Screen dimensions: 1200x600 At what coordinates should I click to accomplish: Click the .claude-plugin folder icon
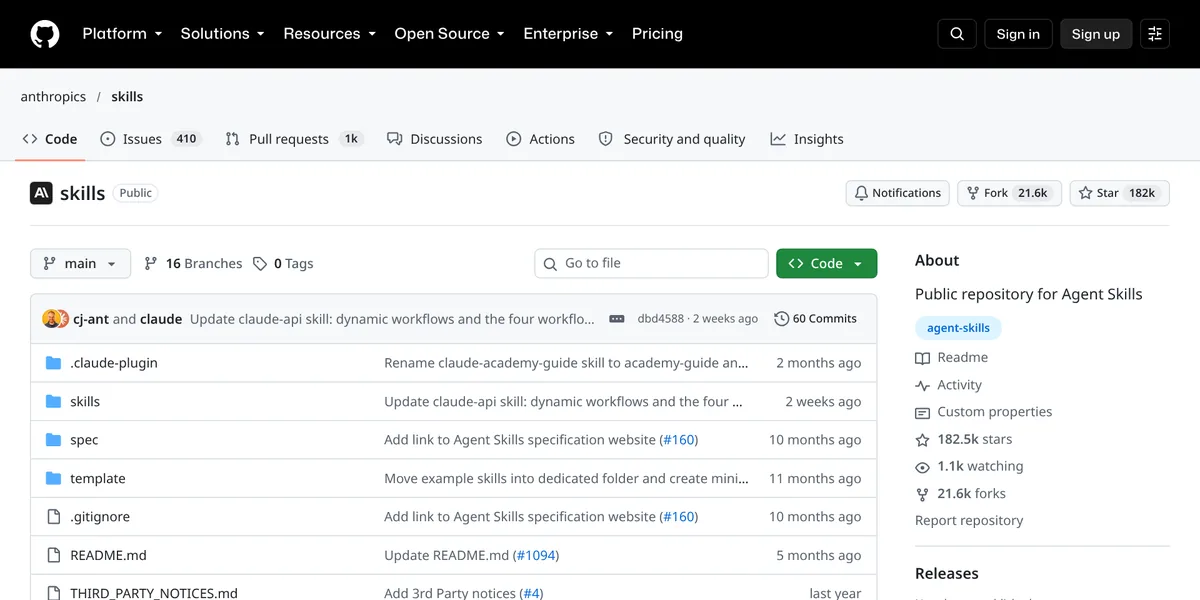click(x=54, y=363)
